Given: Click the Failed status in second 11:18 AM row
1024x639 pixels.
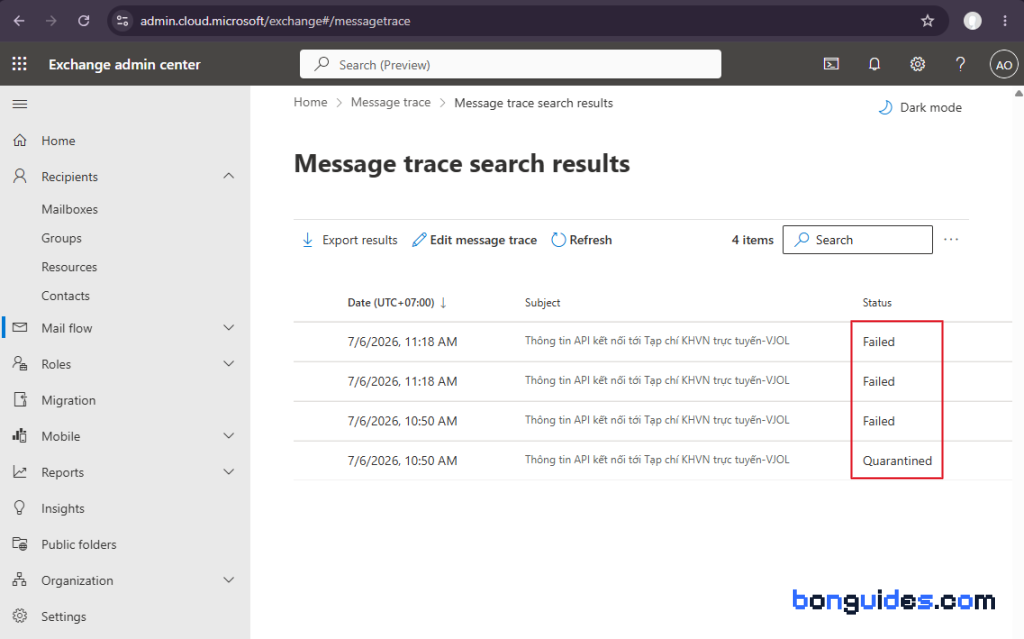Looking at the screenshot, I should (878, 382).
